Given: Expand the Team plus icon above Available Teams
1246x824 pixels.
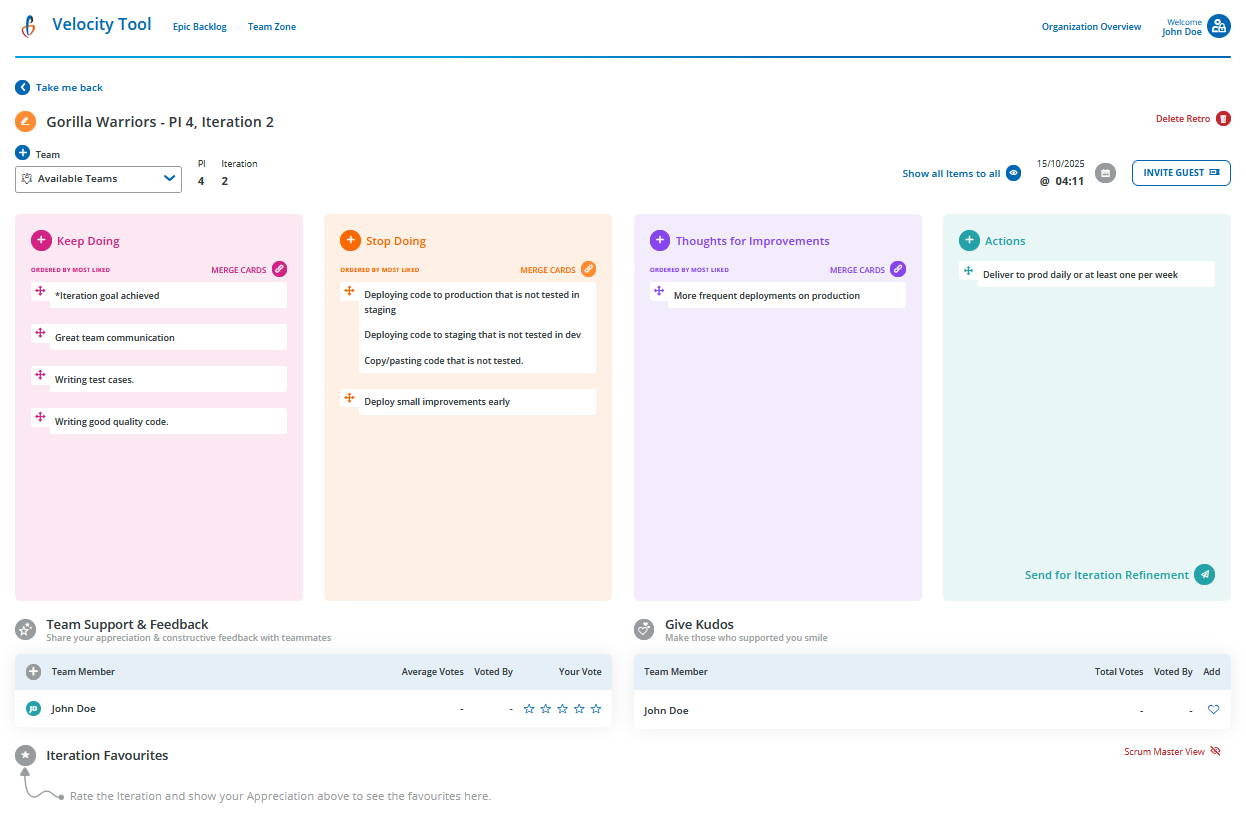Looking at the screenshot, I should tap(23, 153).
